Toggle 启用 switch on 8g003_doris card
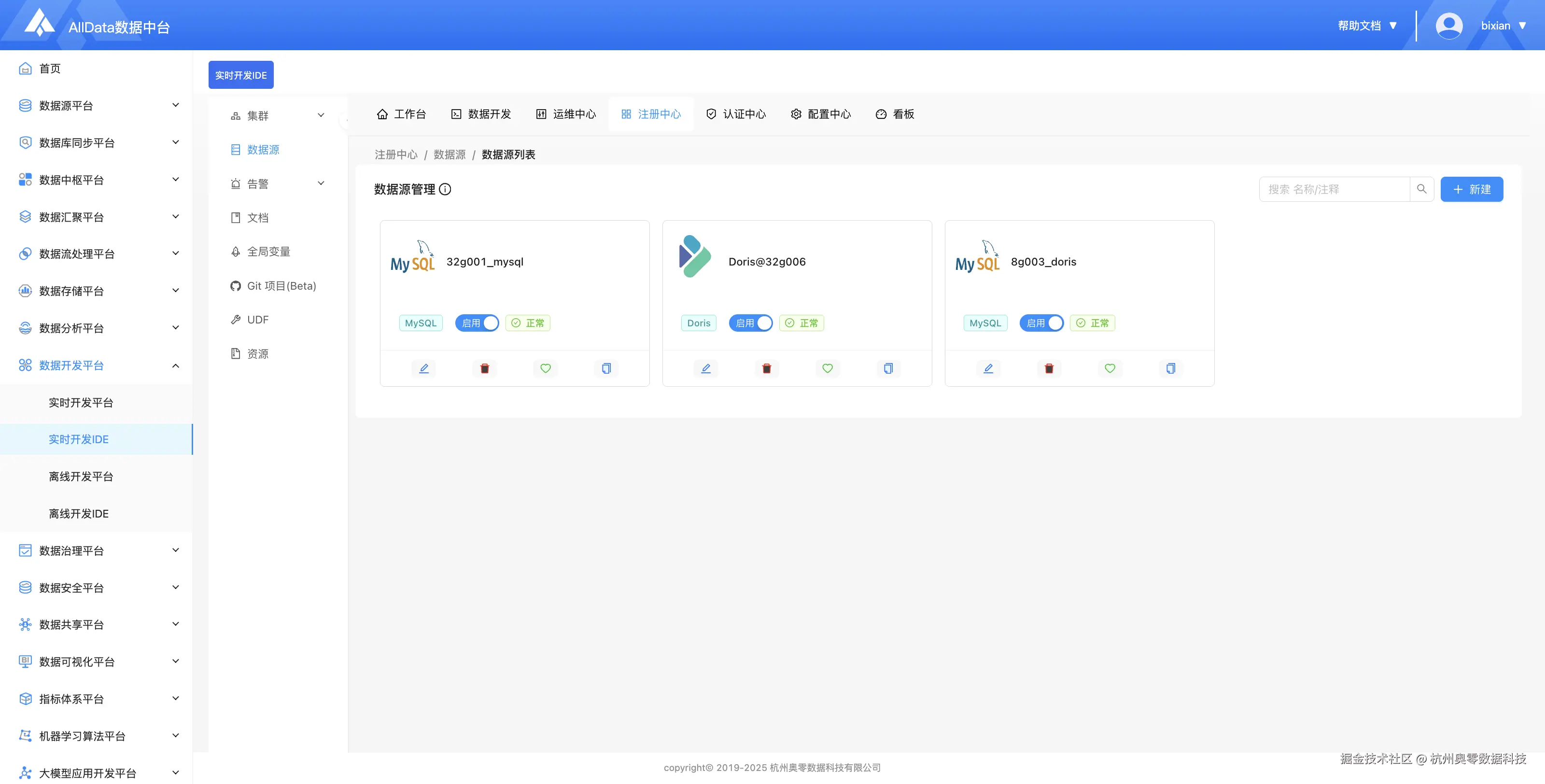This screenshot has width=1545, height=784. coord(1041,322)
